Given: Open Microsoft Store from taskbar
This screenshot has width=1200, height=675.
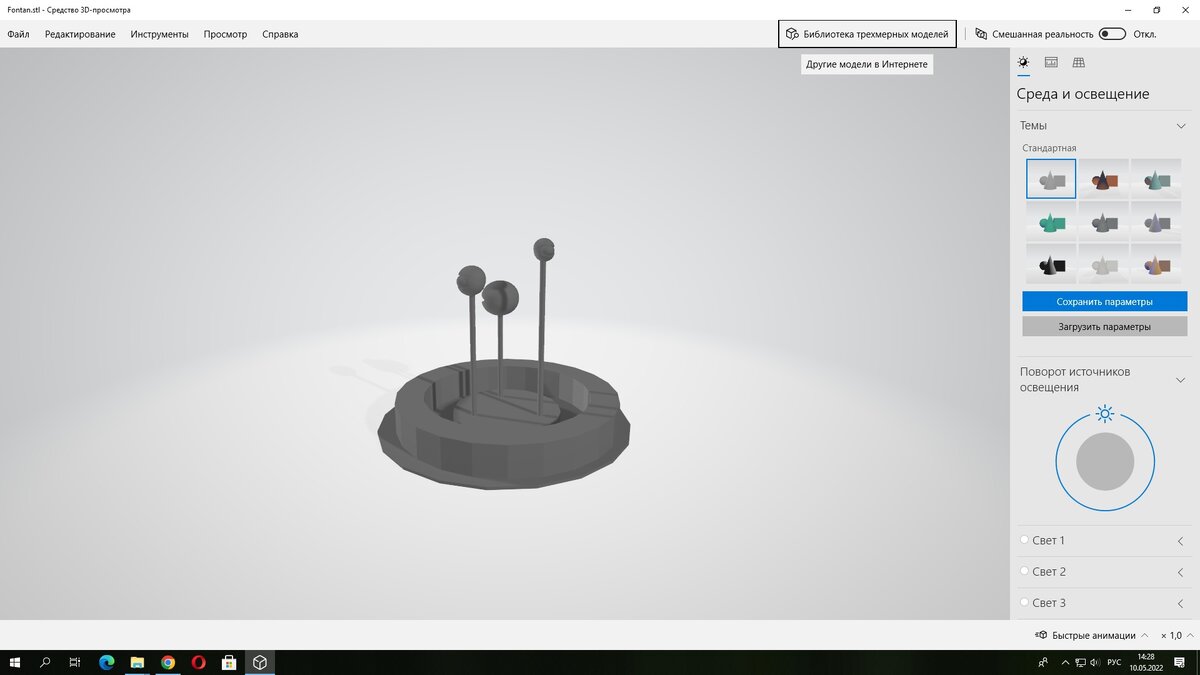Looking at the screenshot, I should click(229, 662).
